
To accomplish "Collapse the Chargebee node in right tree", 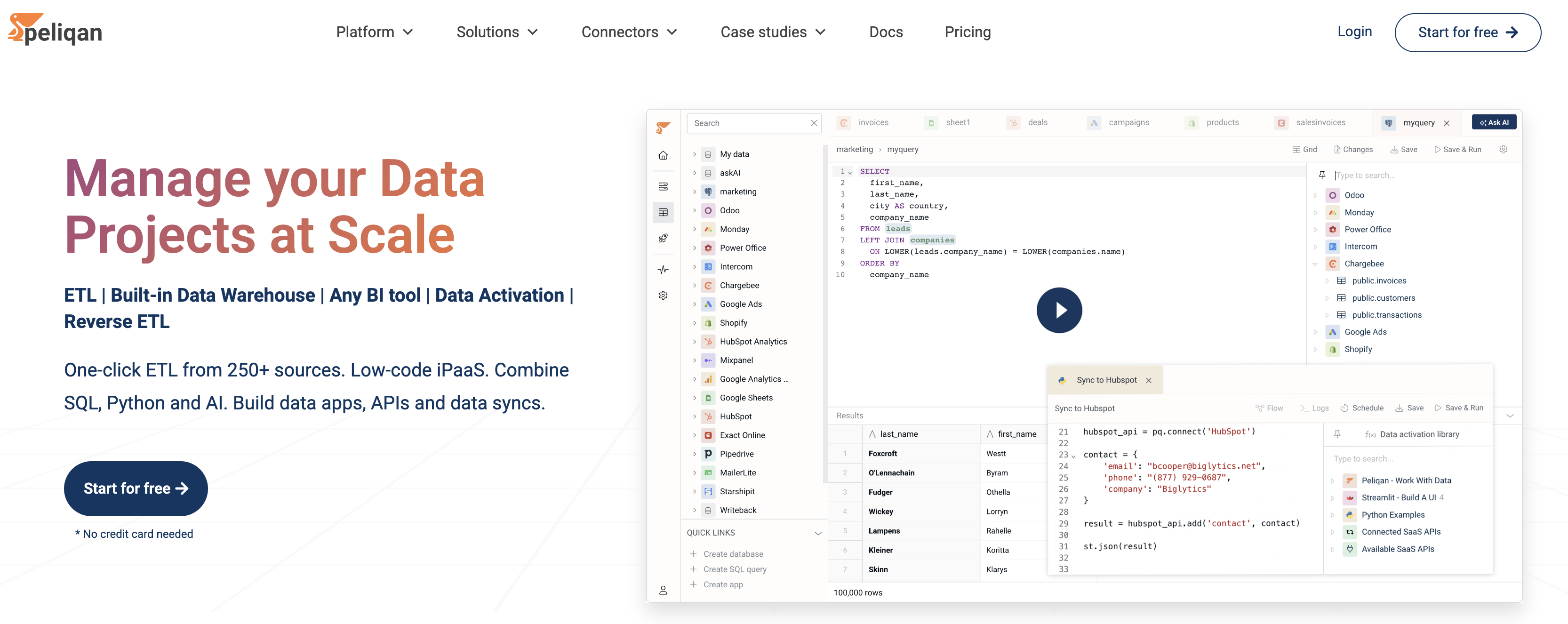I will coord(1315,264).
